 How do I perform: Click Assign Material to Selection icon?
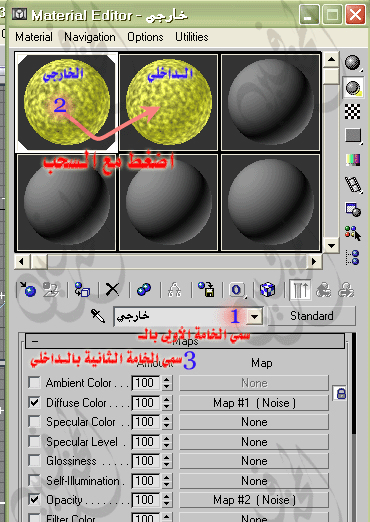82,289
